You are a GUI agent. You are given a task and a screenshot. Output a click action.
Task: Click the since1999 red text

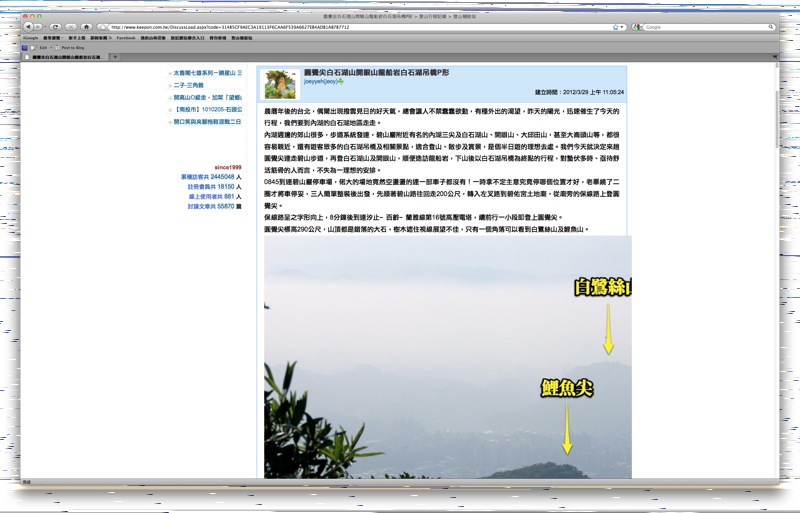point(228,167)
